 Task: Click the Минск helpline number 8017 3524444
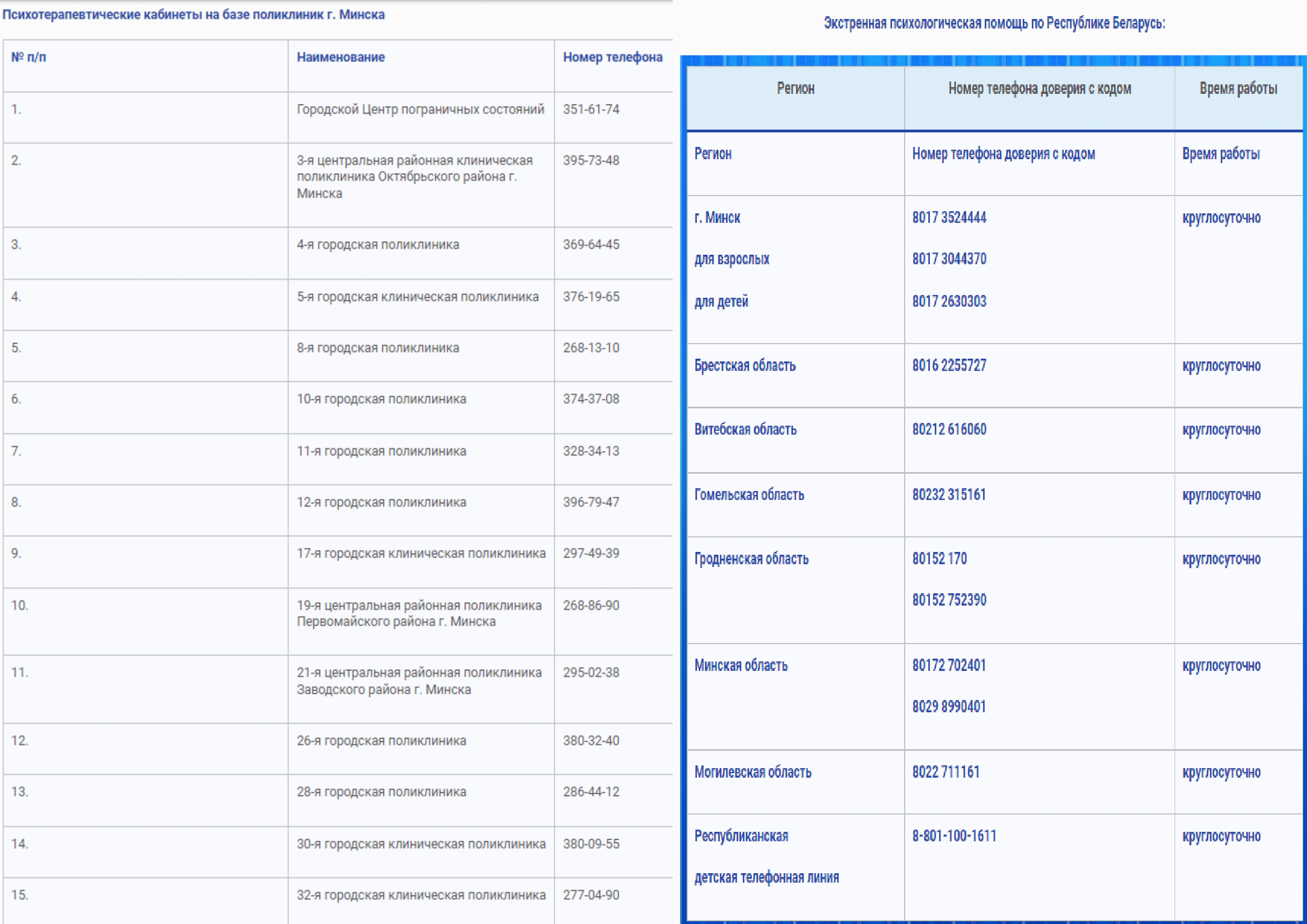click(x=949, y=217)
